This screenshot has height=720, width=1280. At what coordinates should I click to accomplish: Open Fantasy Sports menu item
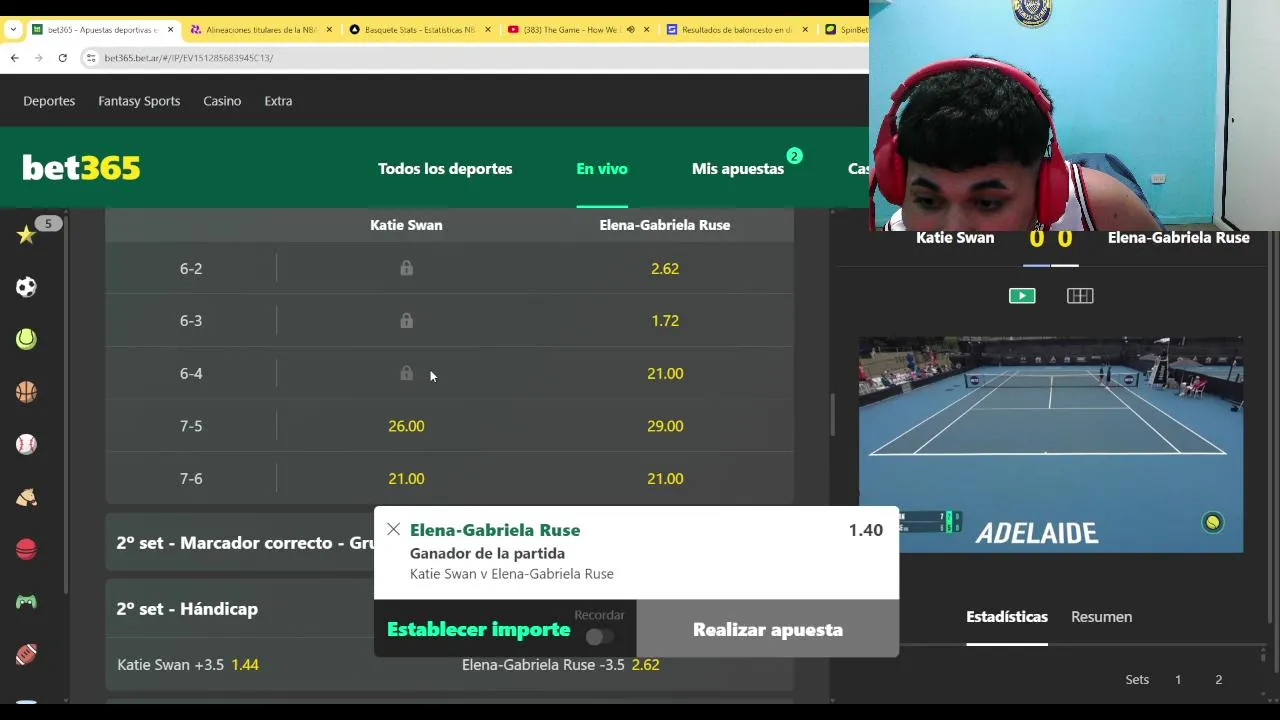click(139, 101)
